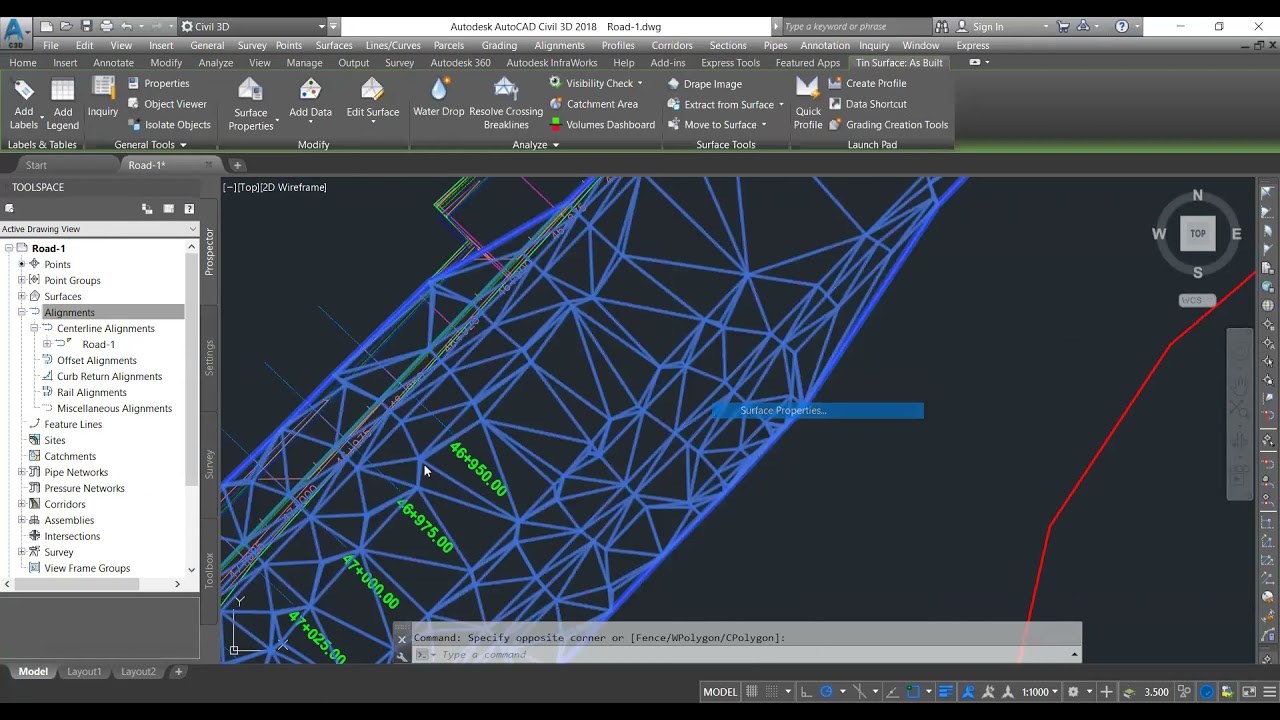The width and height of the screenshot is (1280, 720).
Task: Select Intersections in the Prospector tree
Action: point(72,536)
